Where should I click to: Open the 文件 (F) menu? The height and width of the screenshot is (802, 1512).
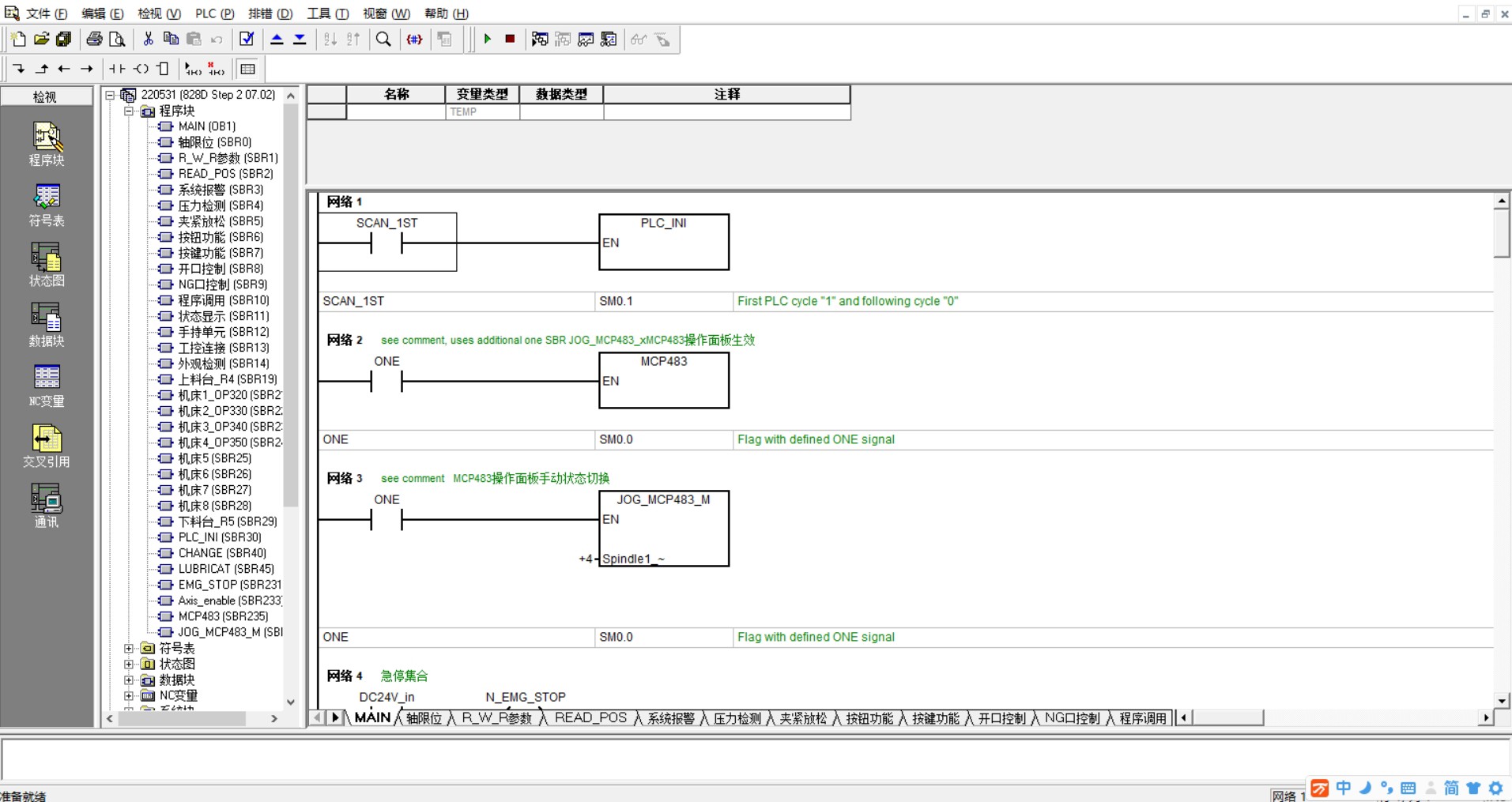(x=46, y=13)
